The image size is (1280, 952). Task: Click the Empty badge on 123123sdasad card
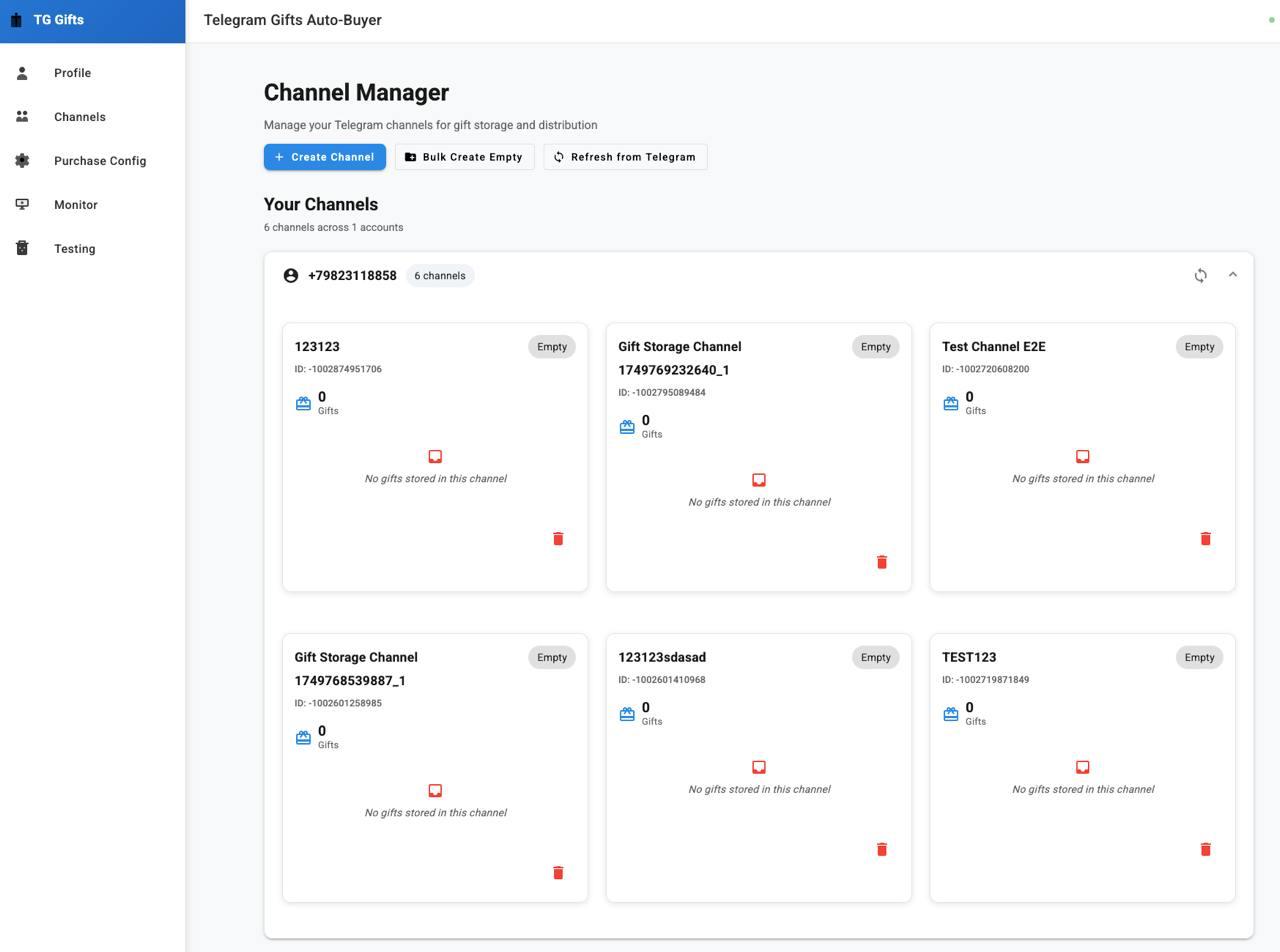[876, 657]
